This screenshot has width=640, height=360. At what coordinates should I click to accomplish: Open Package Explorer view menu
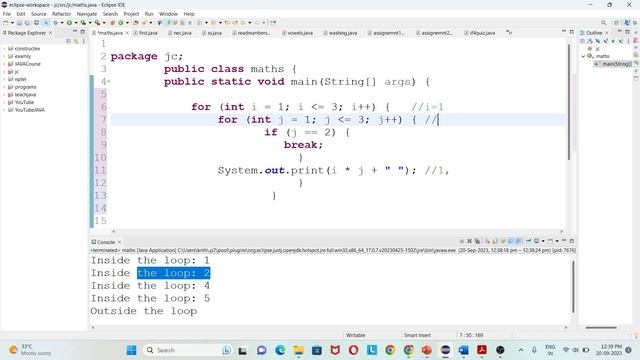(x=84, y=41)
